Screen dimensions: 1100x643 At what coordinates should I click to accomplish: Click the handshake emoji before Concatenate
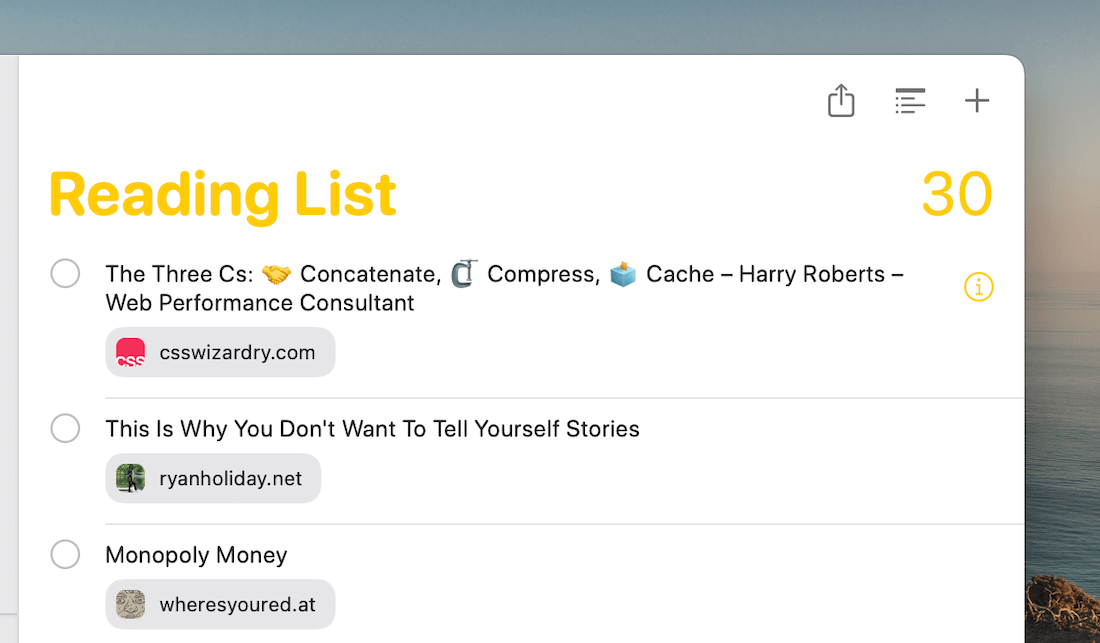[x=276, y=274]
